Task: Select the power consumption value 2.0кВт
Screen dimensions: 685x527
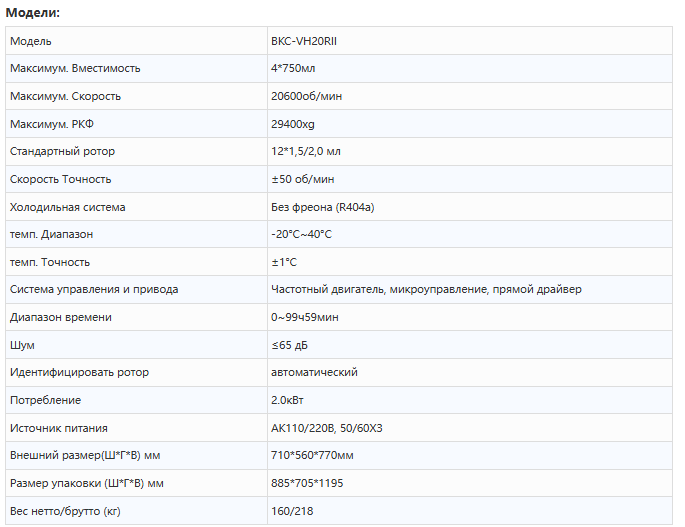Action: (290, 400)
